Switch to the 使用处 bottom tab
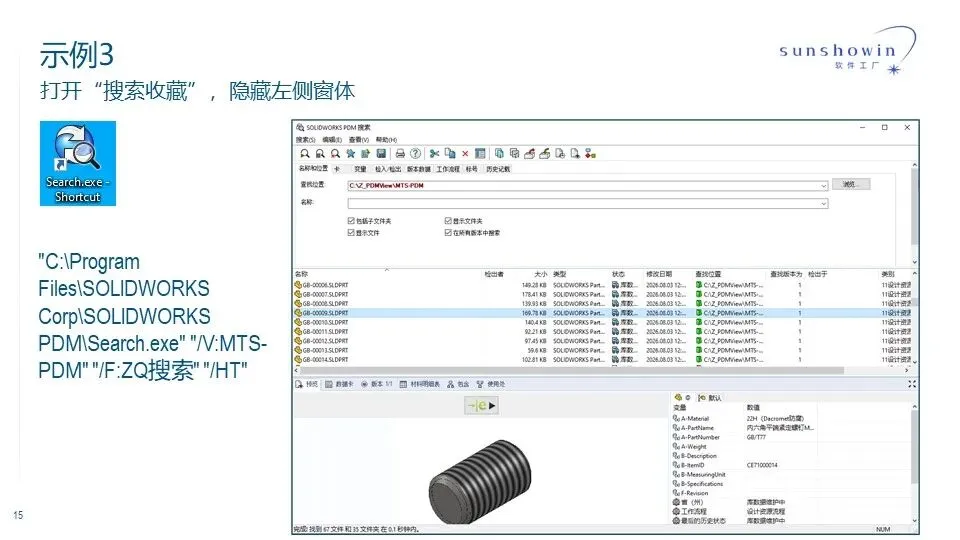The height and width of the screenshot is (540, 960). [x=491, y=384]
